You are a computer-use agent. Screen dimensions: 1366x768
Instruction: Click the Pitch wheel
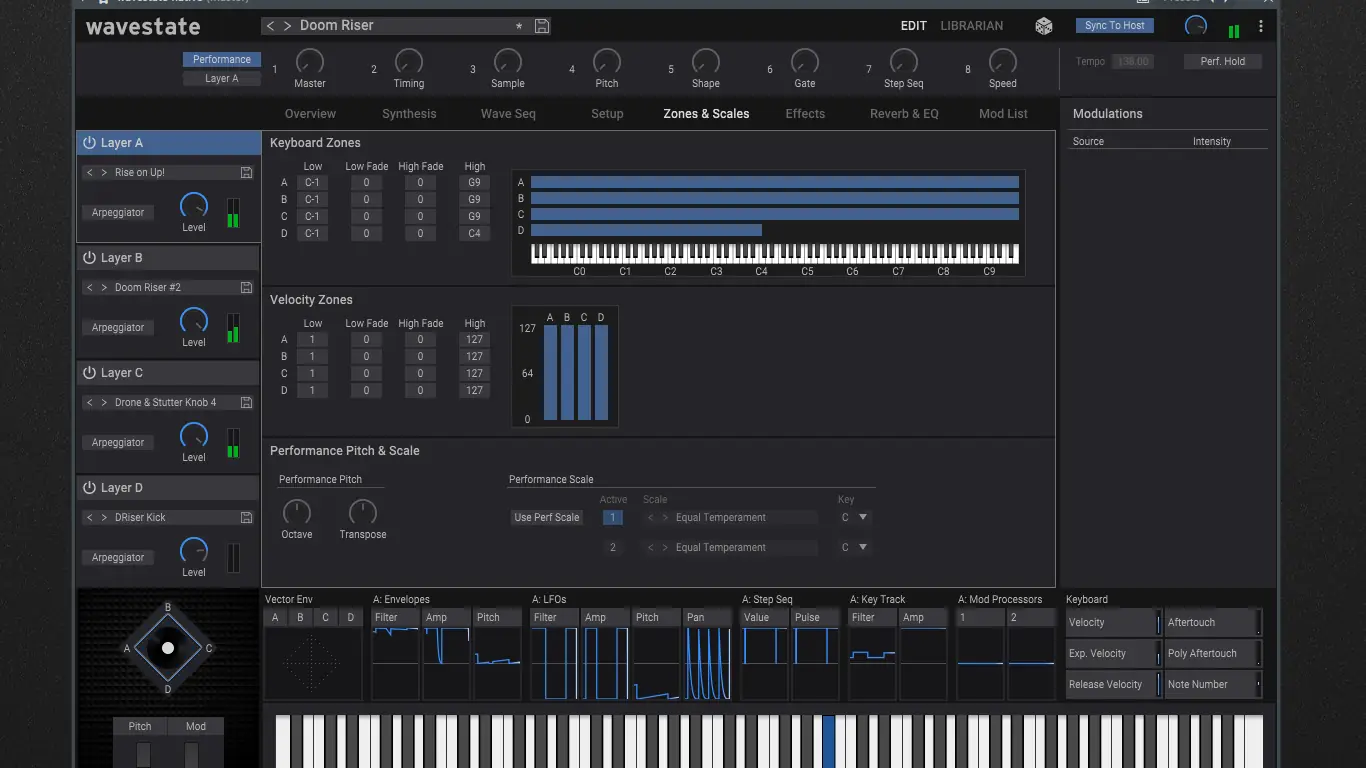[x=143, y=755]
